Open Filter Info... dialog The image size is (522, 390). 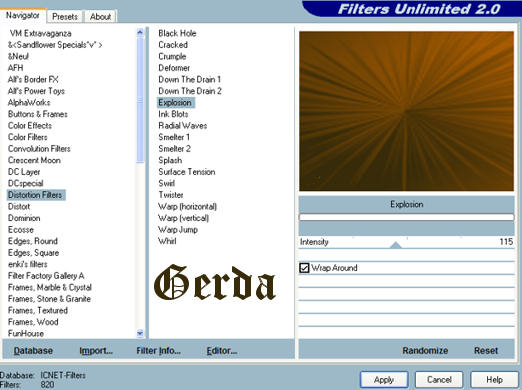pos(158,351)
